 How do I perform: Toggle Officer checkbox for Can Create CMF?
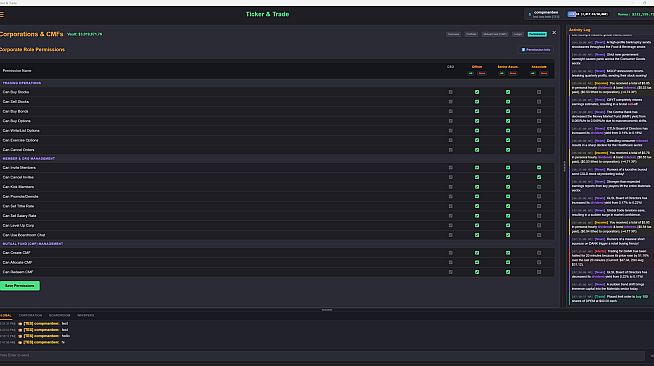(x=477, y=253)
